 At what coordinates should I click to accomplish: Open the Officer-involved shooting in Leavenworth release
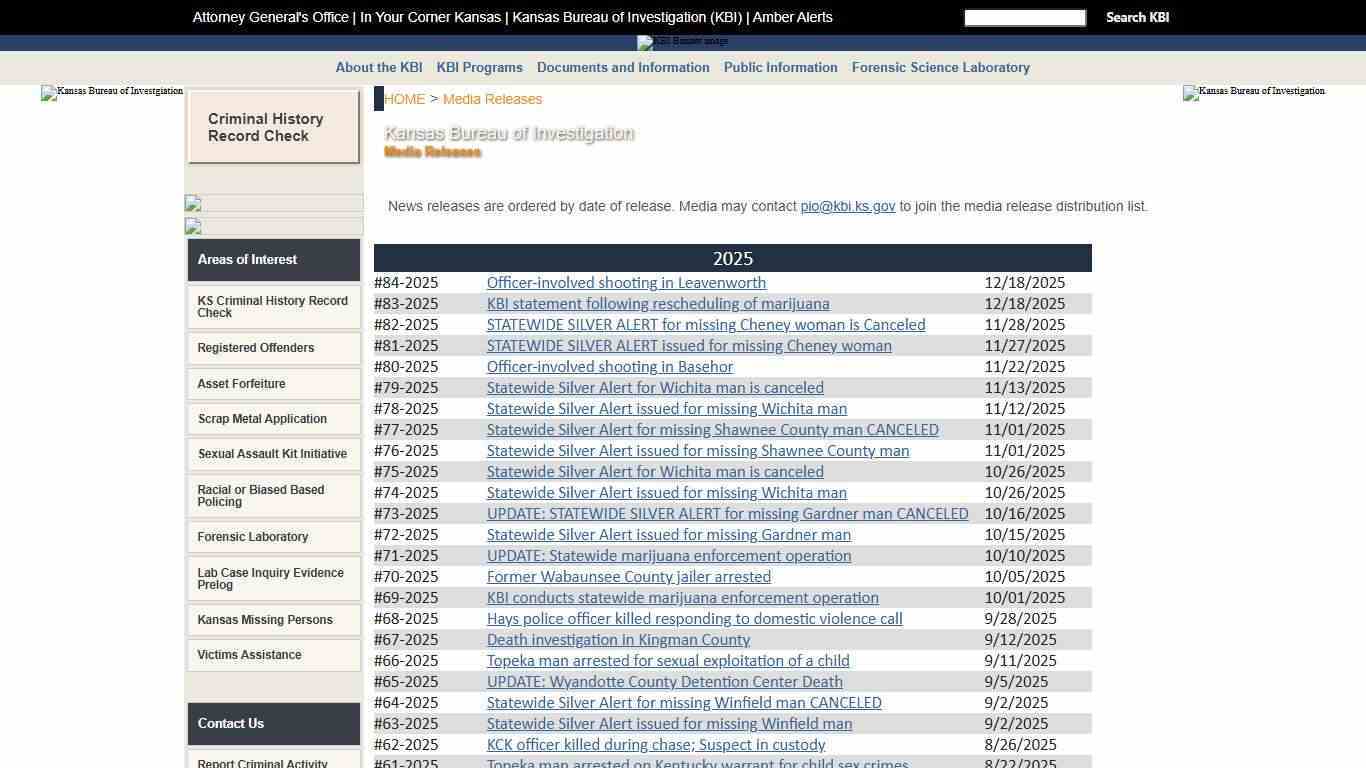pos(626,282)
